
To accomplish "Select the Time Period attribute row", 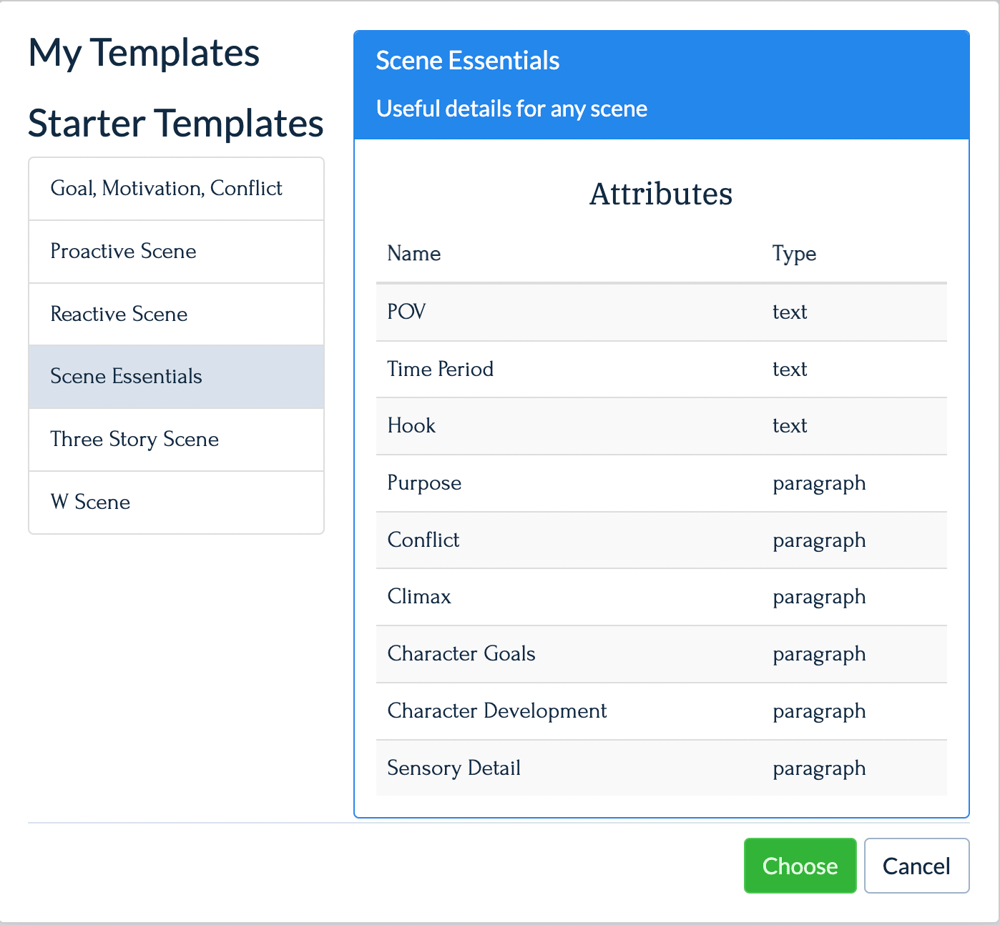I will [660, 369].
